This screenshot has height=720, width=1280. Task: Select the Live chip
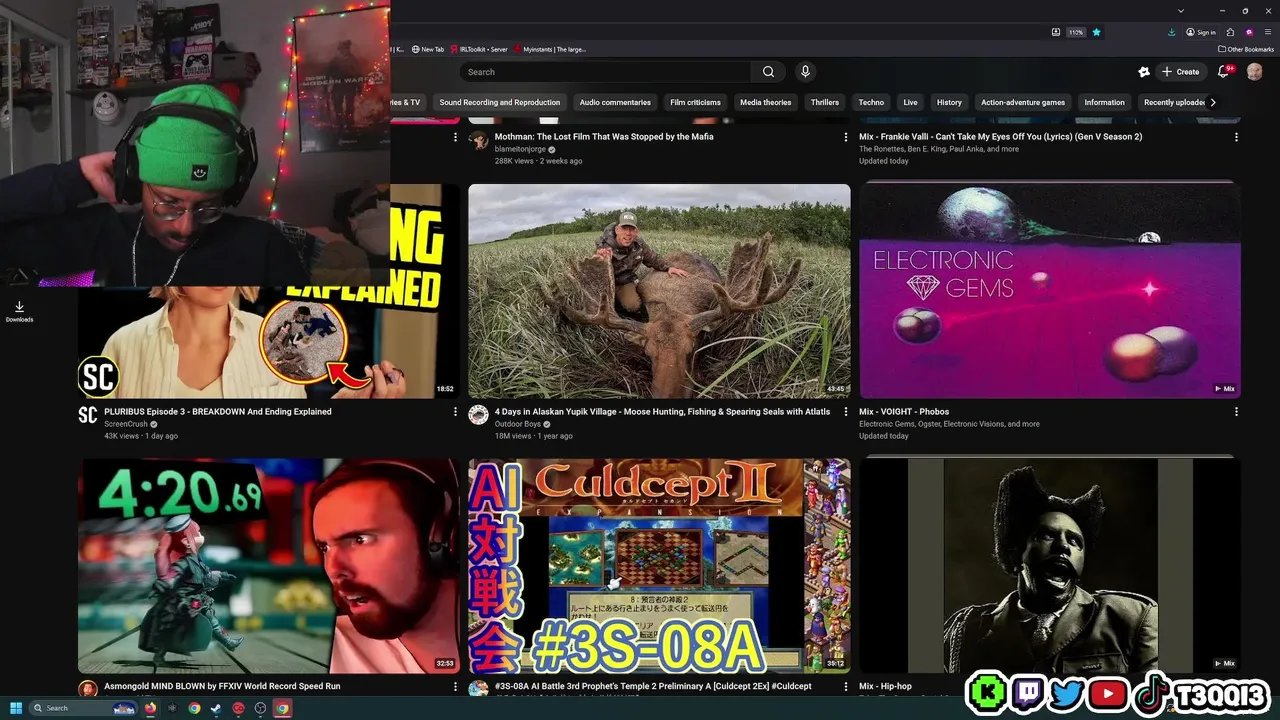click(x=910, y=102)
